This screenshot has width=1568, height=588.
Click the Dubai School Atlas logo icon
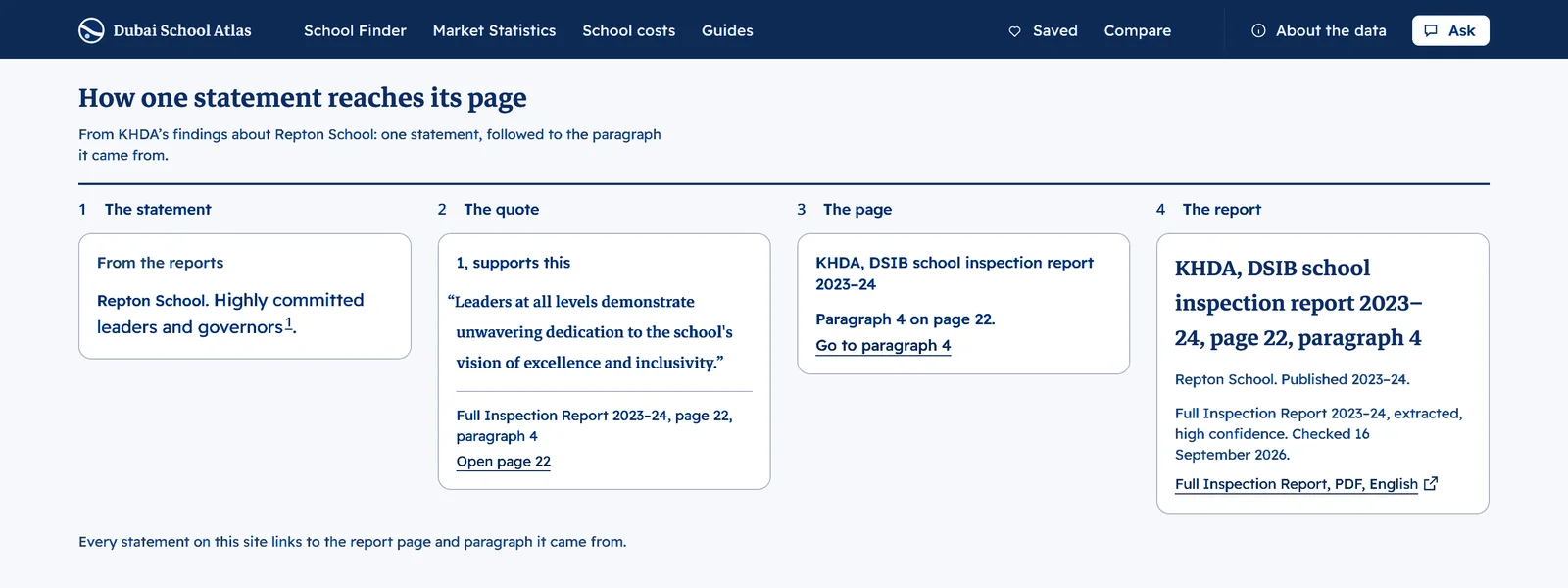click(x=91, y=30)
